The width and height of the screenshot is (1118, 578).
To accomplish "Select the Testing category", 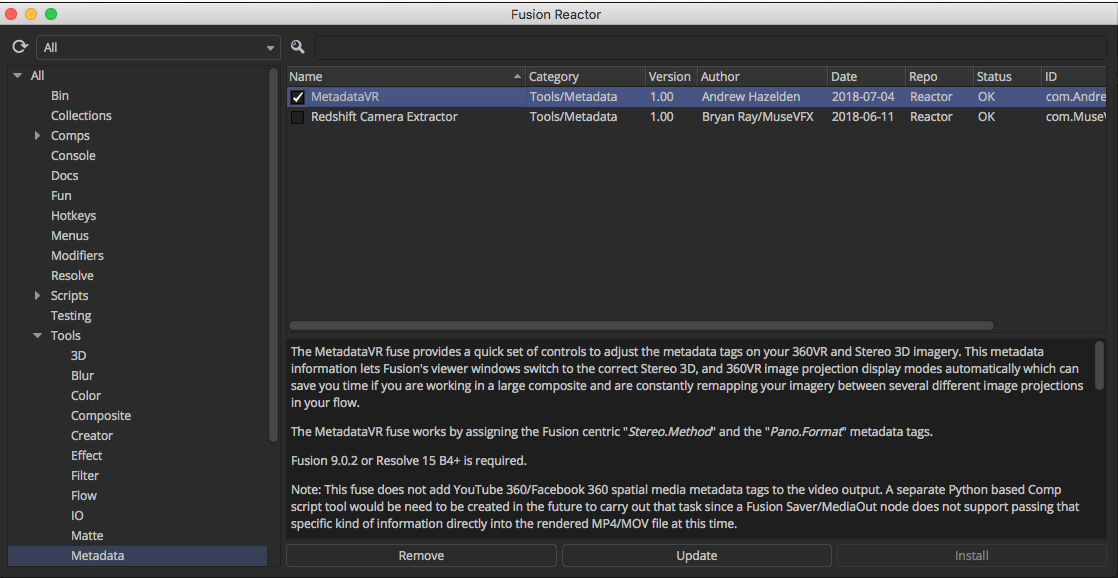I will 71,315.
